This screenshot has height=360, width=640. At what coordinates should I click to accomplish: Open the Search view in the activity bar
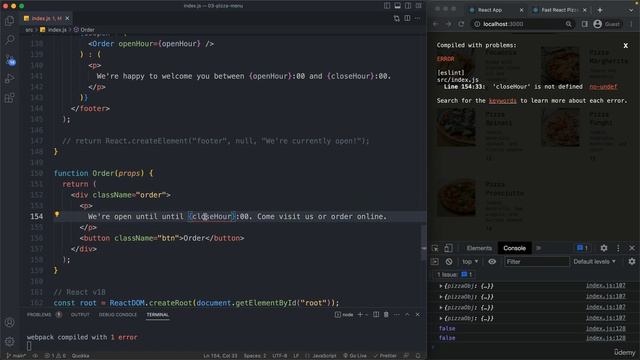click(9, 40)
